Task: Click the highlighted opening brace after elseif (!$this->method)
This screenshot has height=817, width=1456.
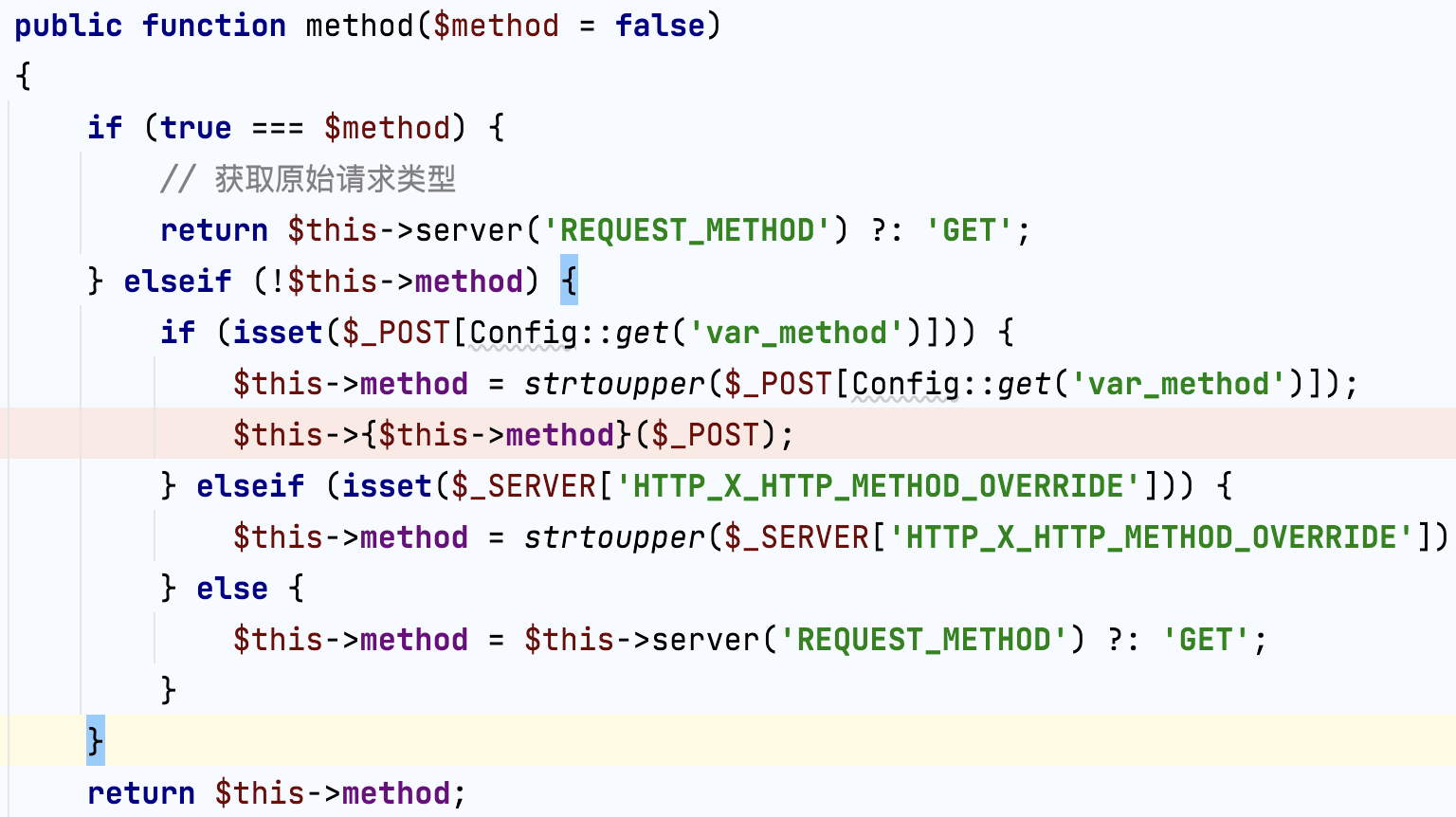Action: pyautogui.click(x=569, y=281)
